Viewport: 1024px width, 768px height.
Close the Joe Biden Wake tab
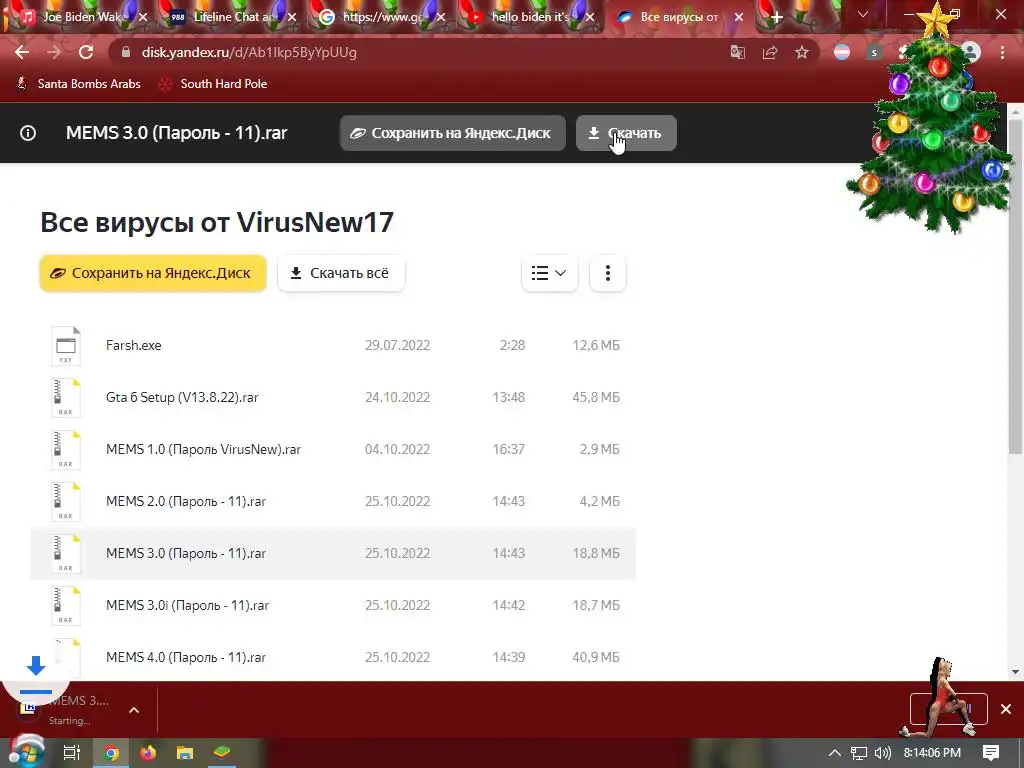143,17
